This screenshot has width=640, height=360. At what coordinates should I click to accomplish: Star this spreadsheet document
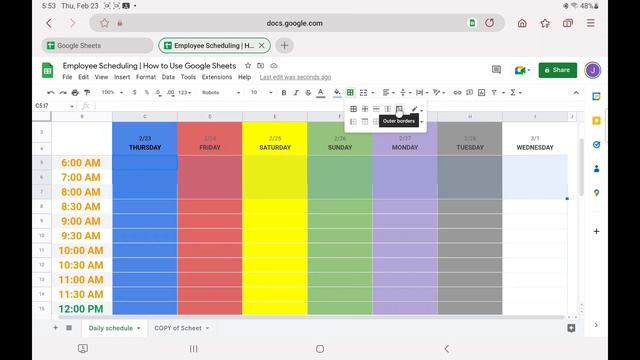248,66
